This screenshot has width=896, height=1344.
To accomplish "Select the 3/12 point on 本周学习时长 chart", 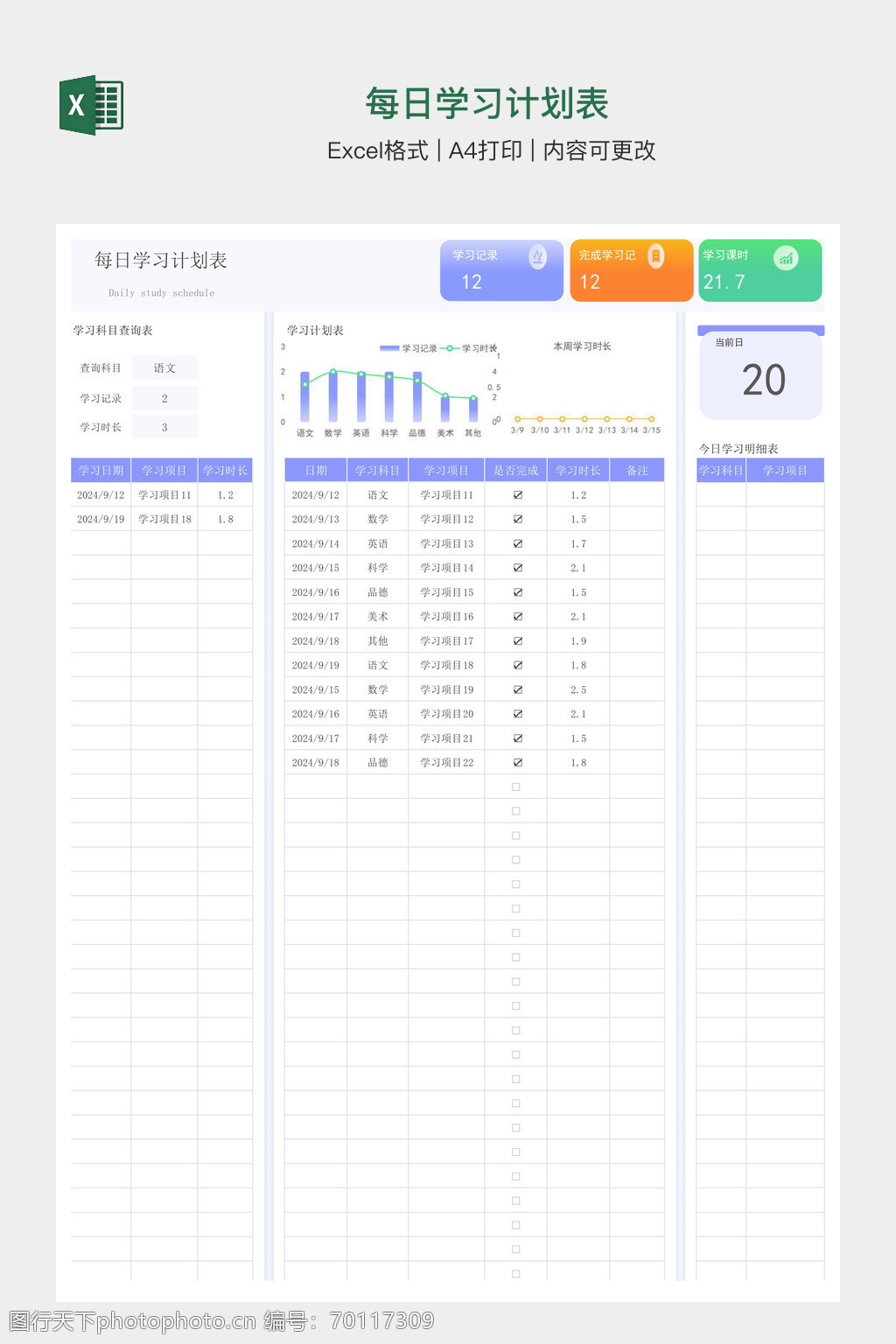I will click(x=584, y=419).
